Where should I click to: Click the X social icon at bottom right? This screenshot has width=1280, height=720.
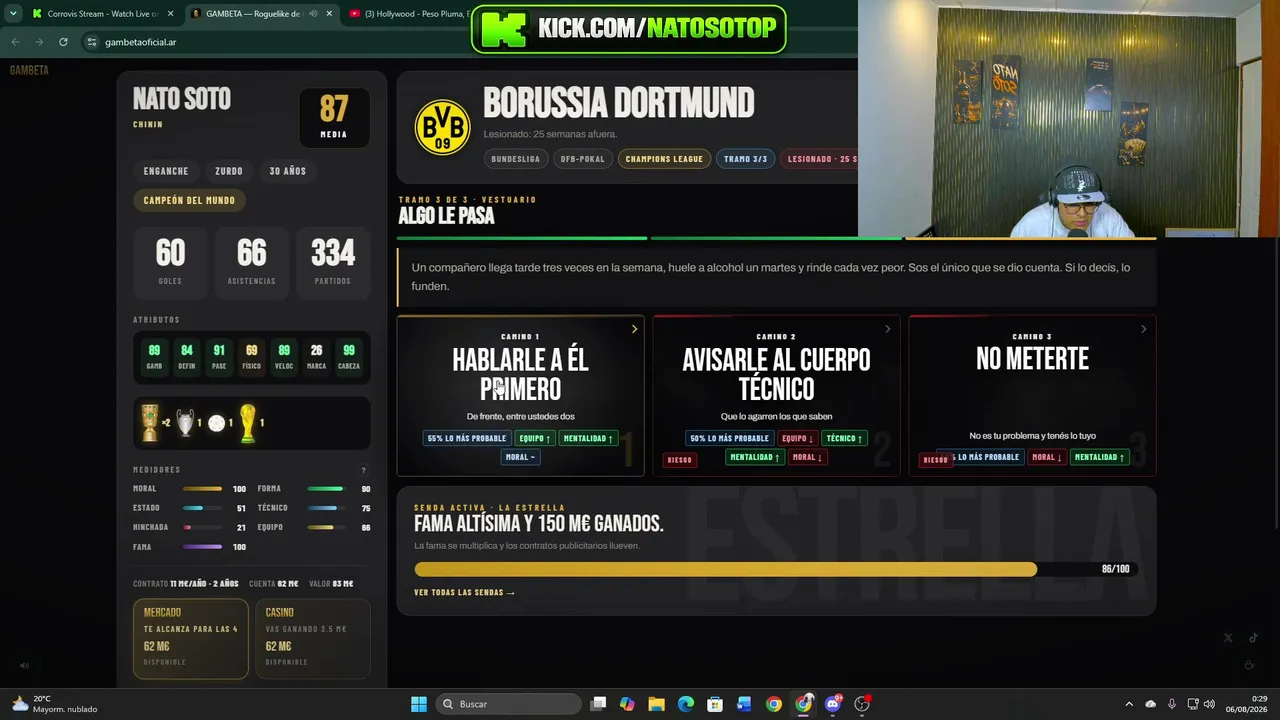click(1228, 638)
